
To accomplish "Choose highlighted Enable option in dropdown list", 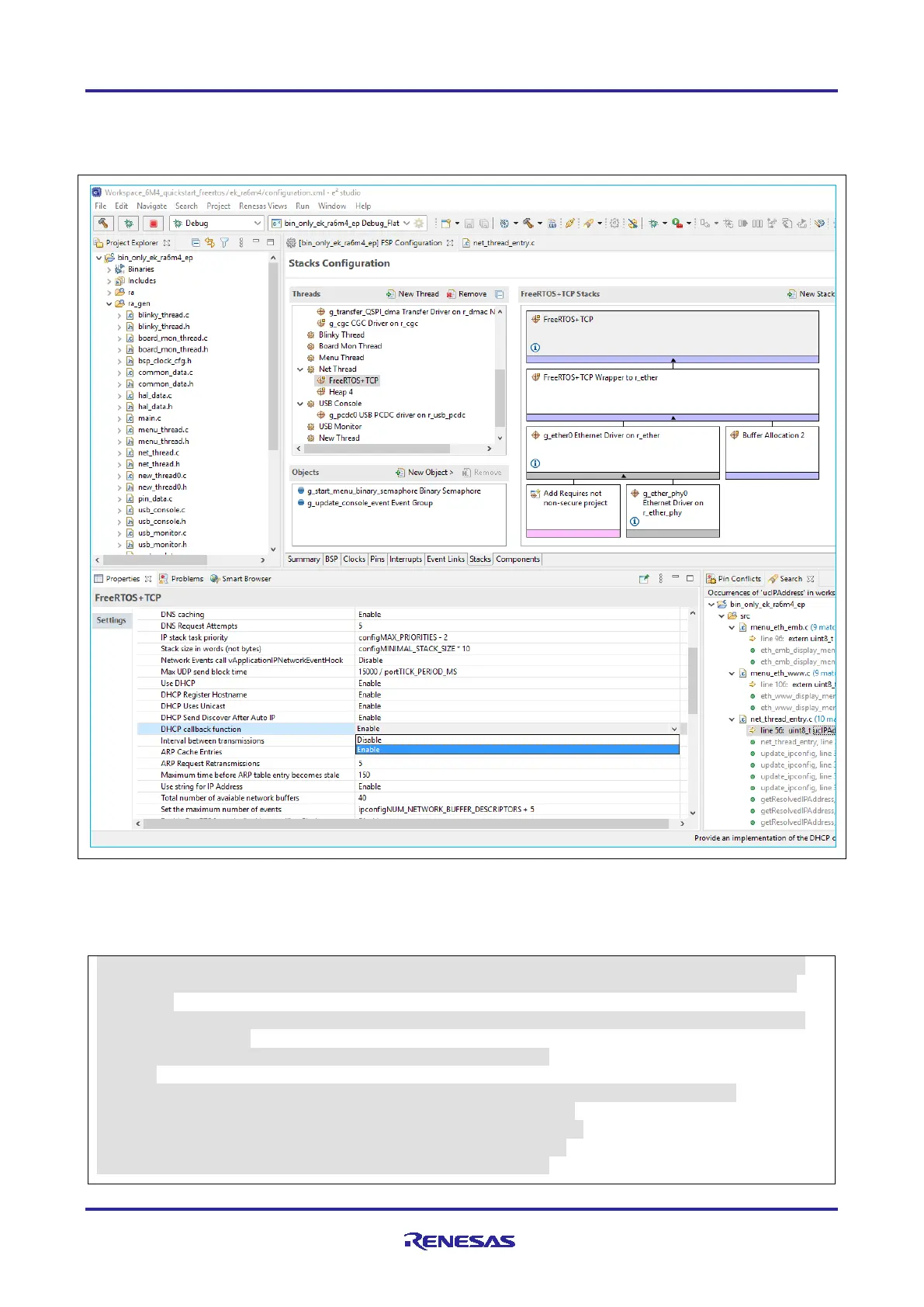I will [517, 750].
